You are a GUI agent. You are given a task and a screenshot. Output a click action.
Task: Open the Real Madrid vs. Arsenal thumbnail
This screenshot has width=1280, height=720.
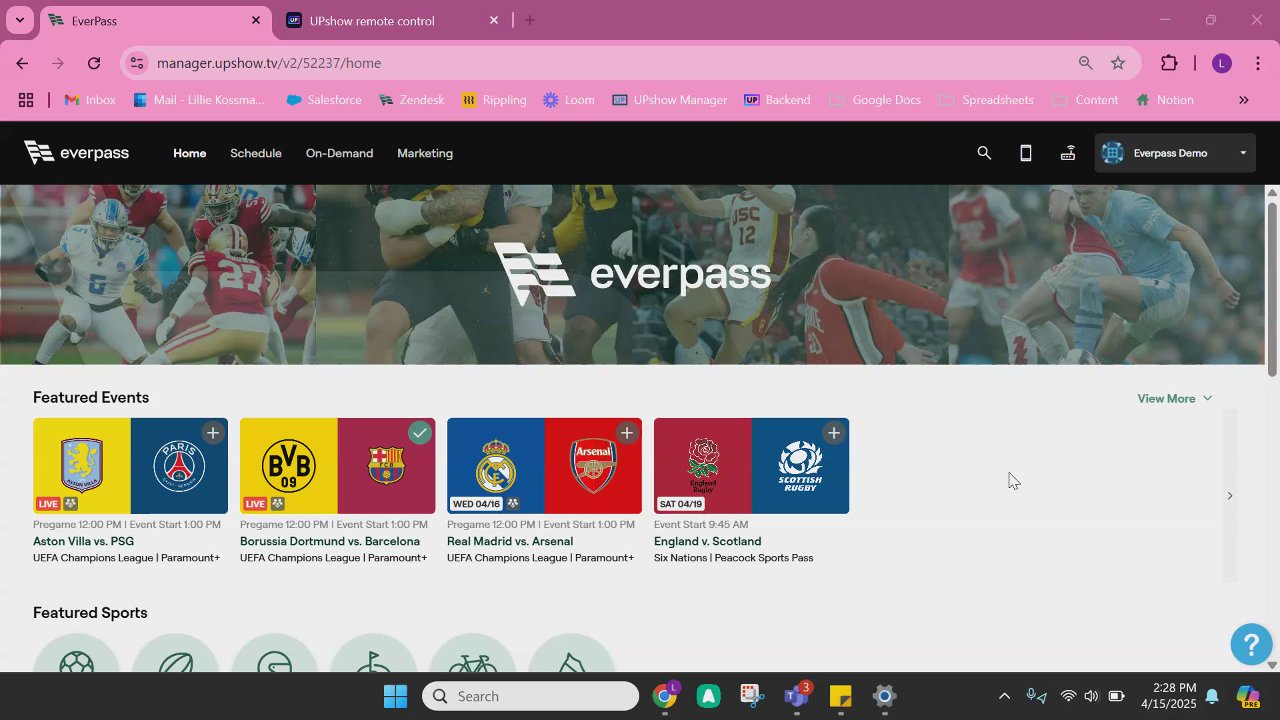pos(544,466)
